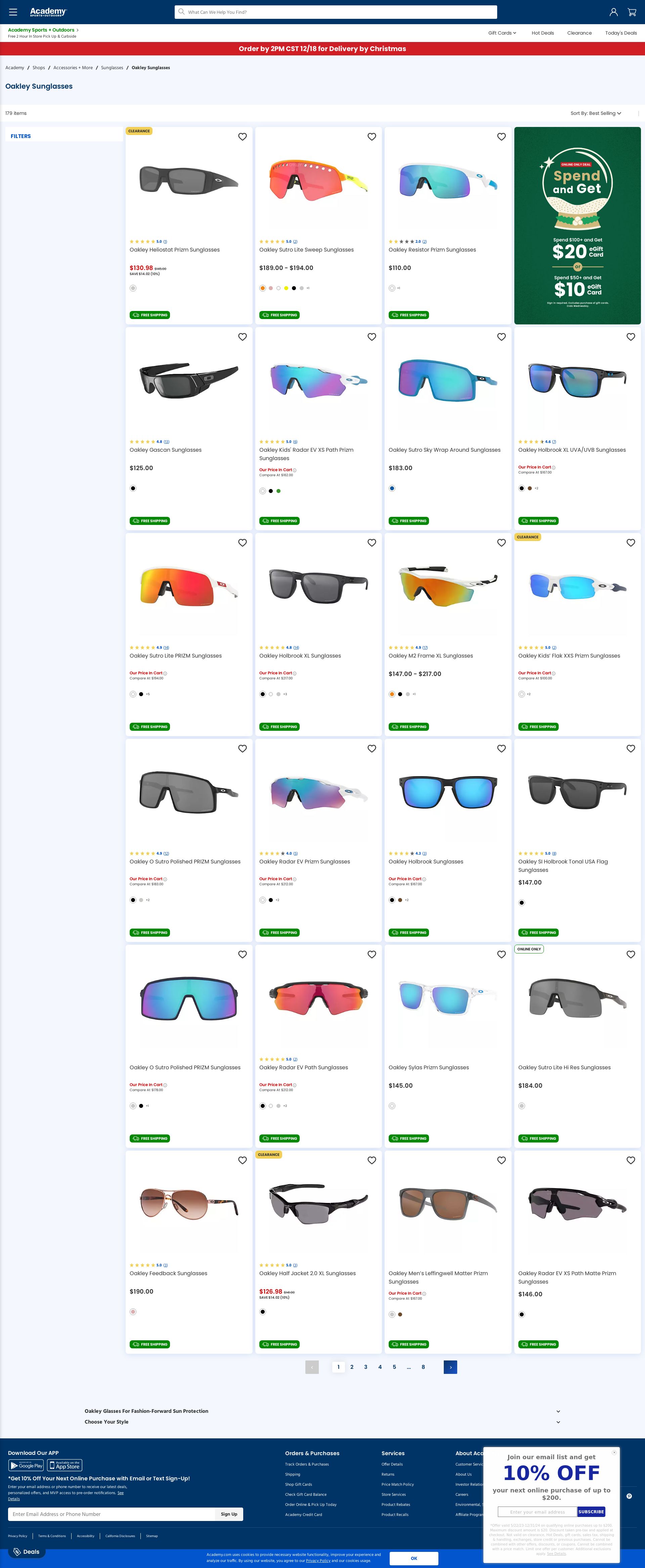Show more colors for Oakley Sutro Lite PRIZM
The image size is (645, 1568).
pos(147,694)
